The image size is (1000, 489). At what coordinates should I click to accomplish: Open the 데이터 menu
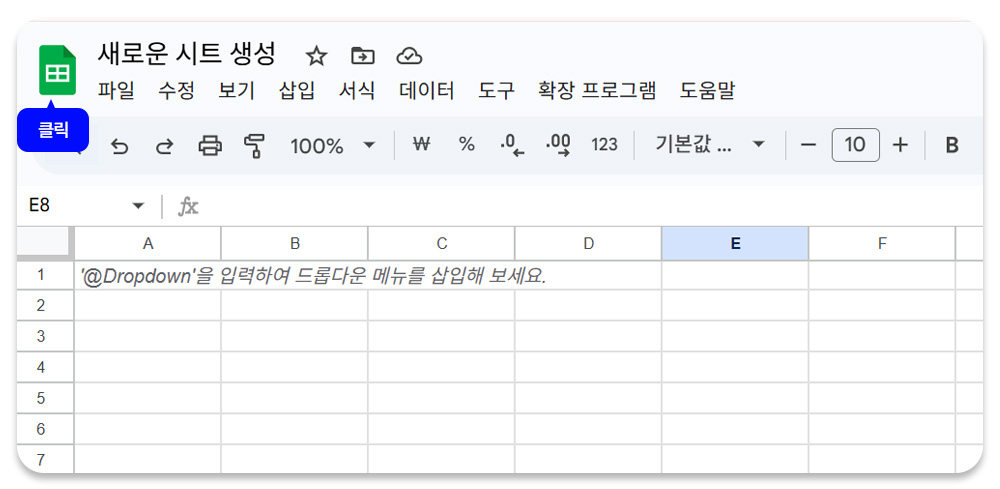pos(427,91)
